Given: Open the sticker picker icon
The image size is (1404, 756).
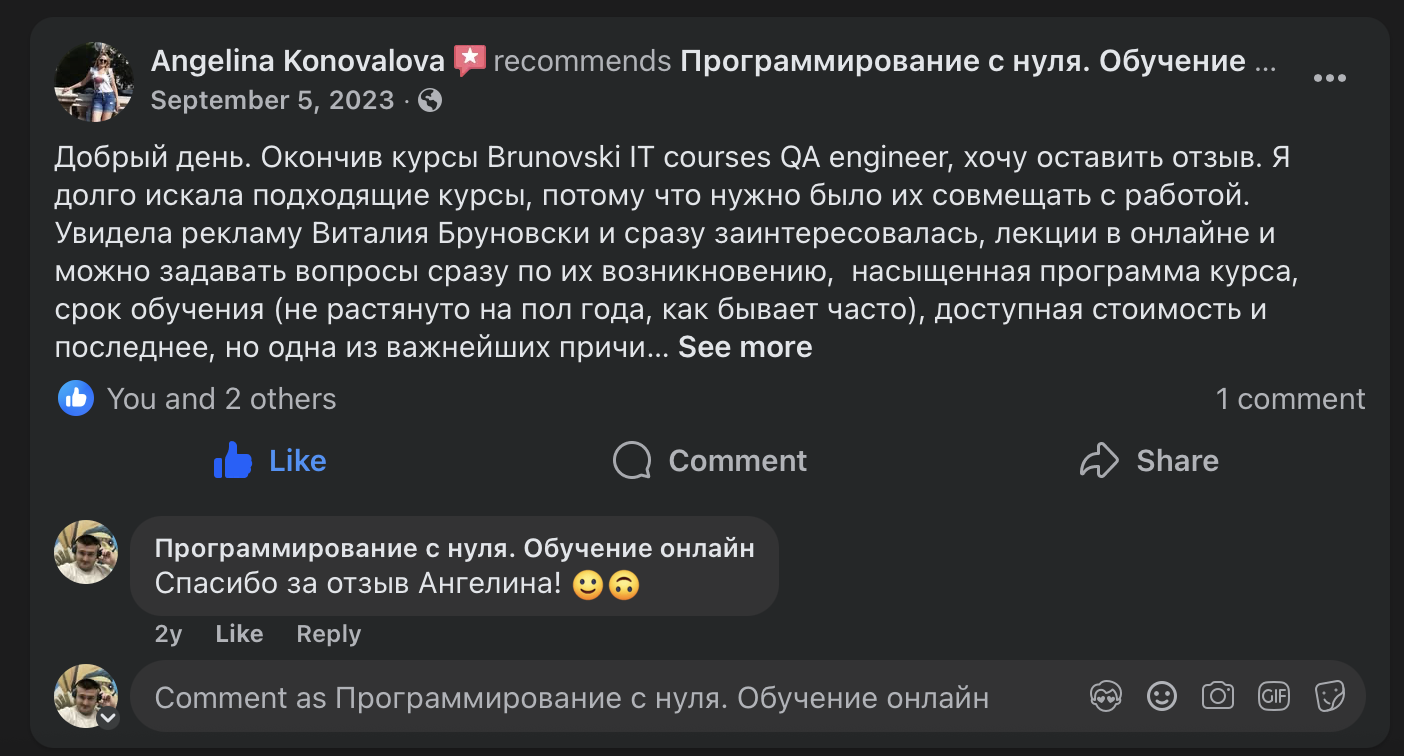Looking at the screenshot, I should click(1329, 694).
